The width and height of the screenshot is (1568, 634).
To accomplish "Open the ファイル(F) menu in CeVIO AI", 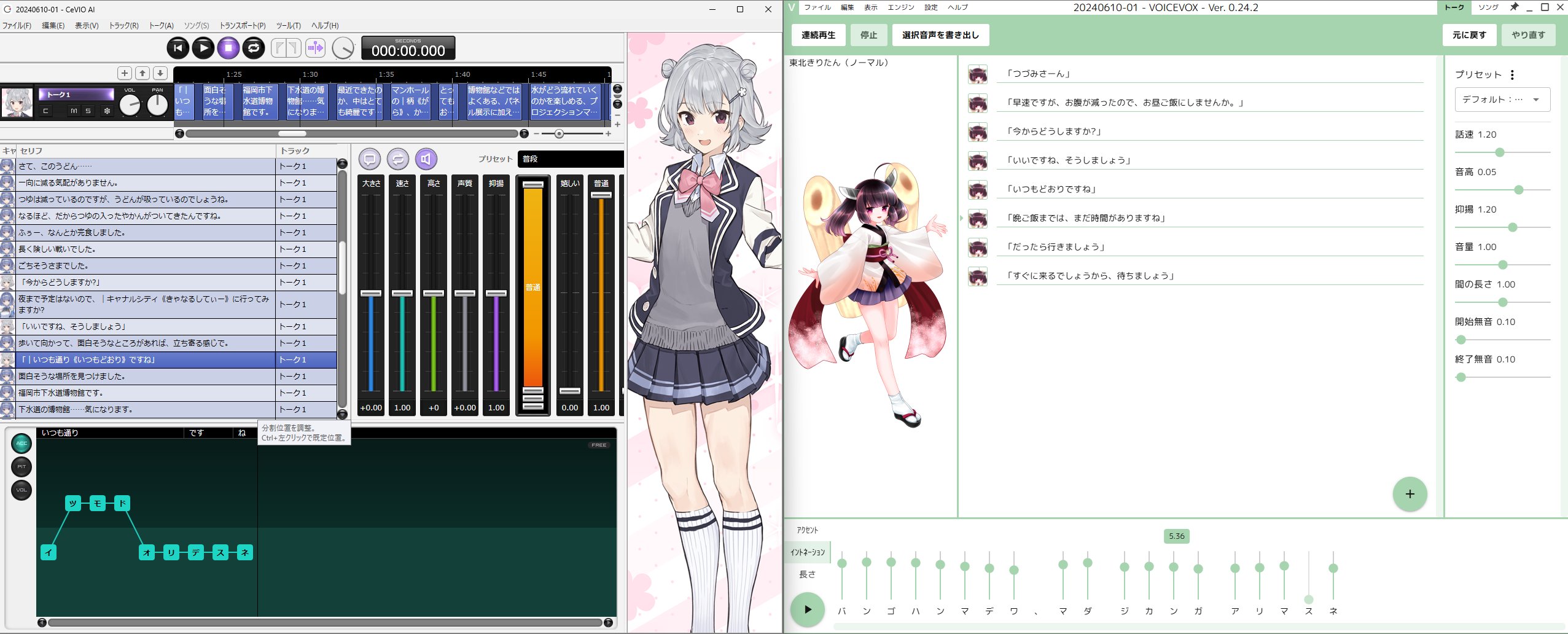I will pyautogui.click(x=17, y=26).
